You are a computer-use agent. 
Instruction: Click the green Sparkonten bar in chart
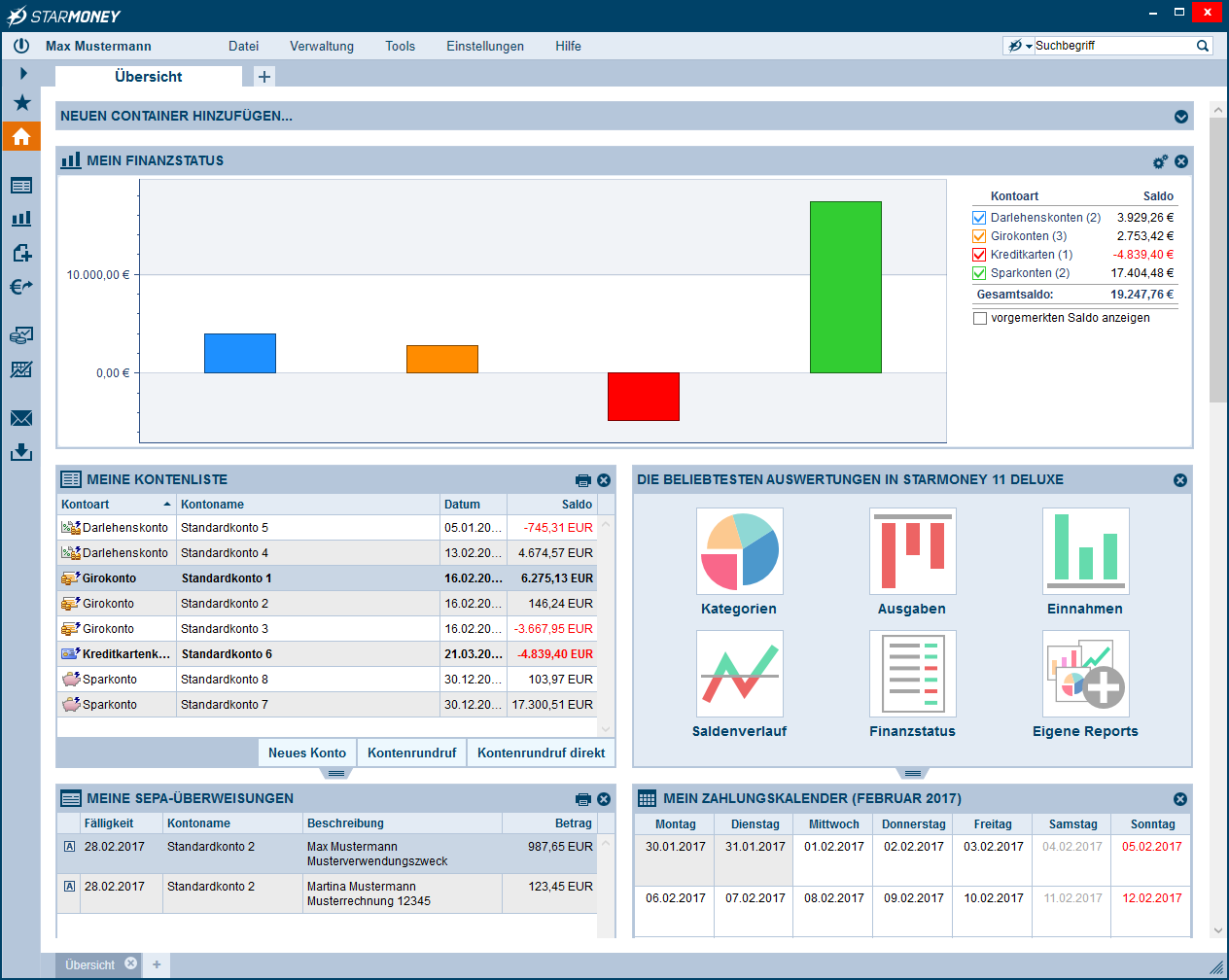(845, 287)
